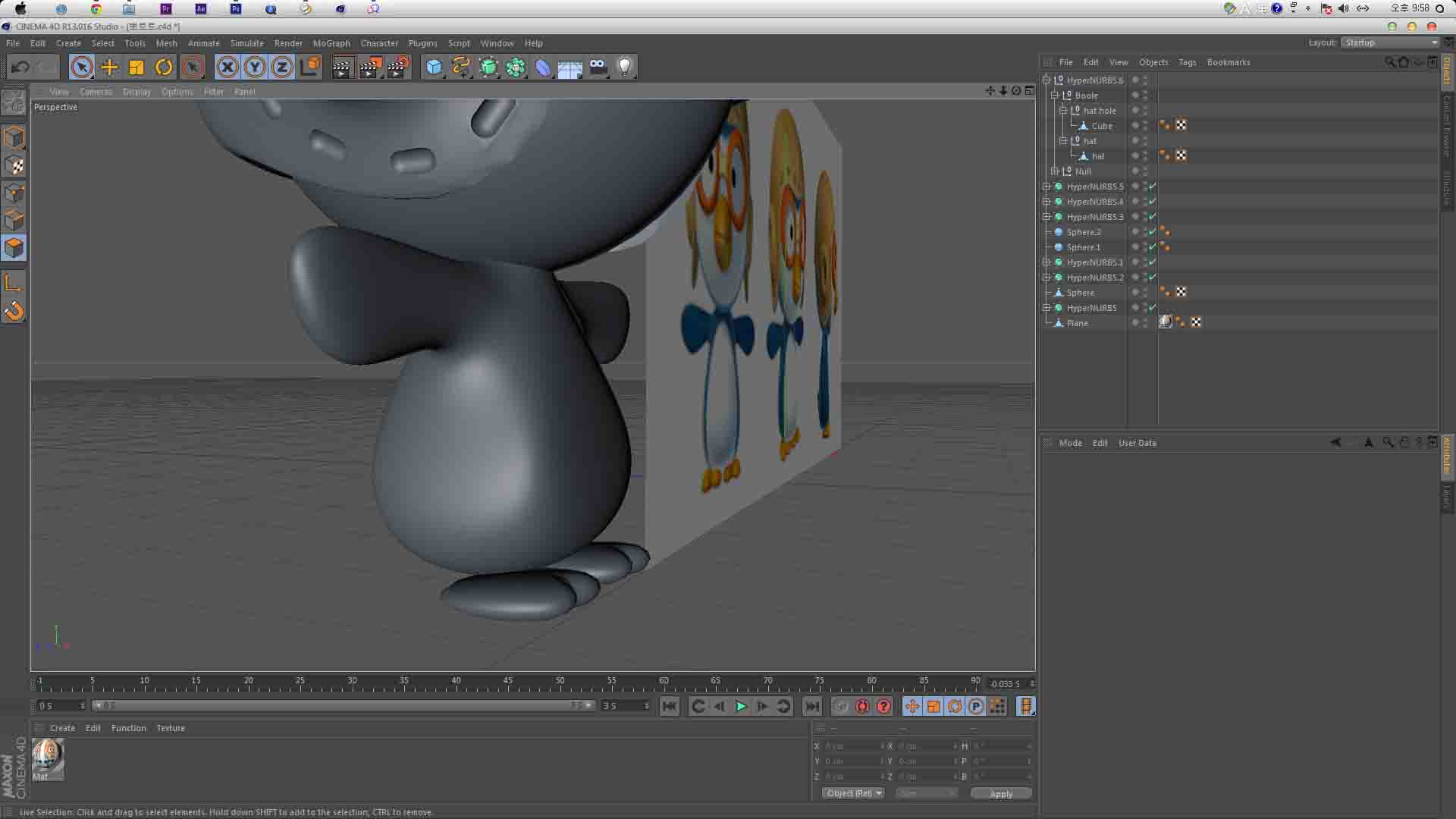Click Render to Picture Viewer icon
The image size is (1456, 819).
pos(370,67)
